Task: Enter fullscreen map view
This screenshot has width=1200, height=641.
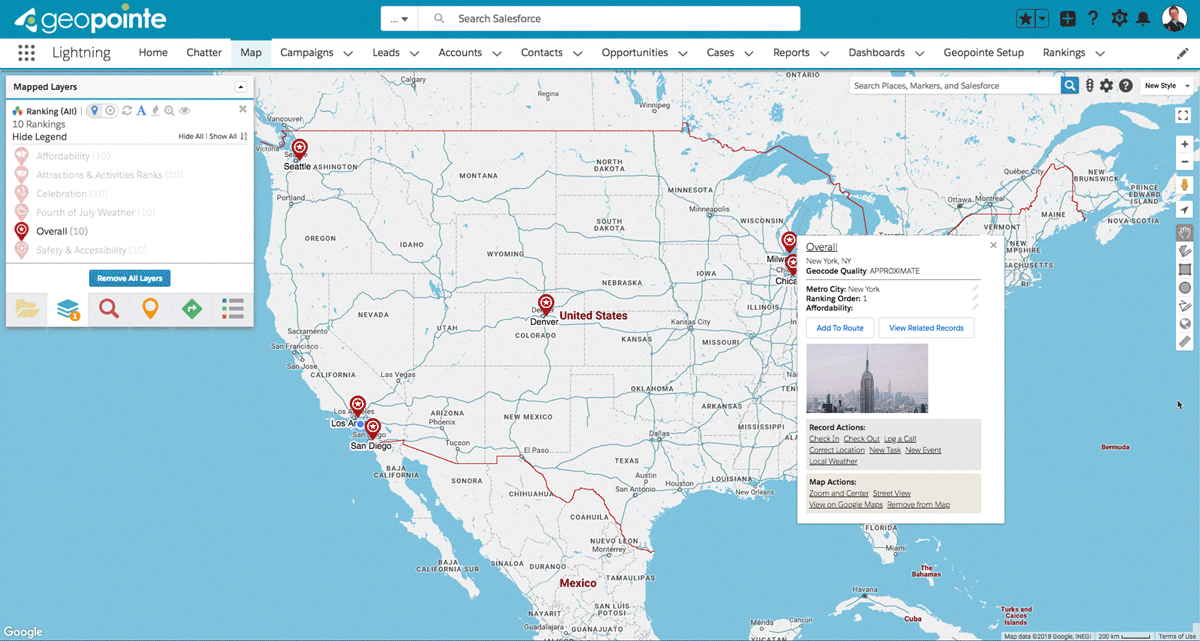Action: [1184, 115]
